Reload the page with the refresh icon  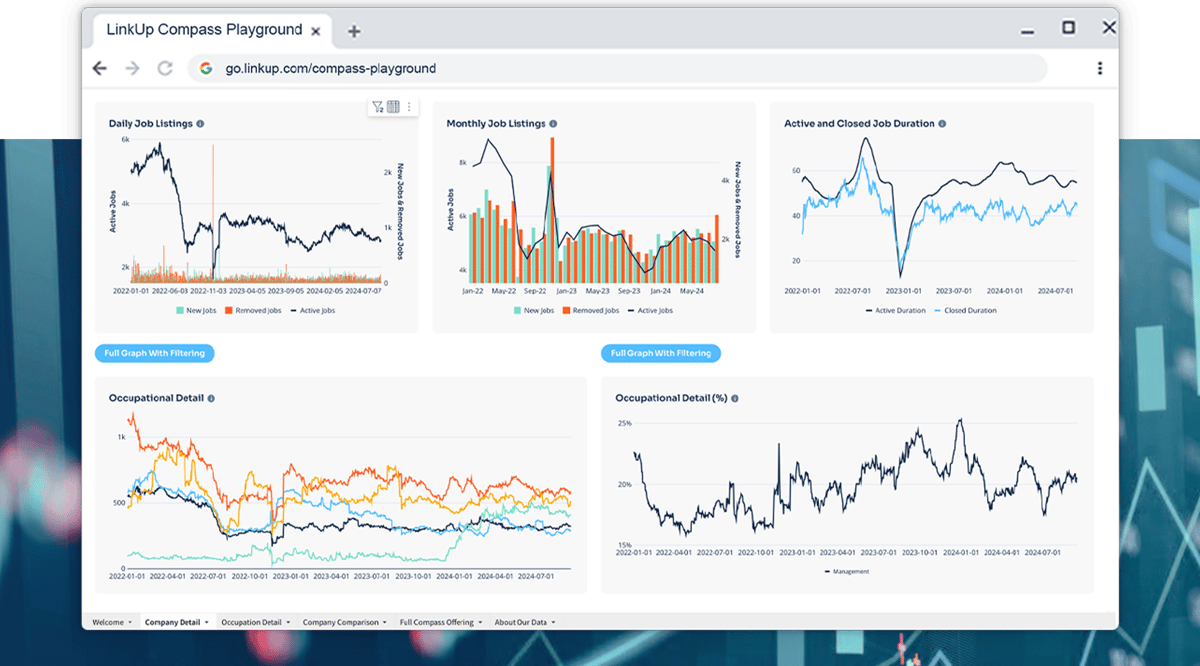pyautogui.click(x=165, y=68)
